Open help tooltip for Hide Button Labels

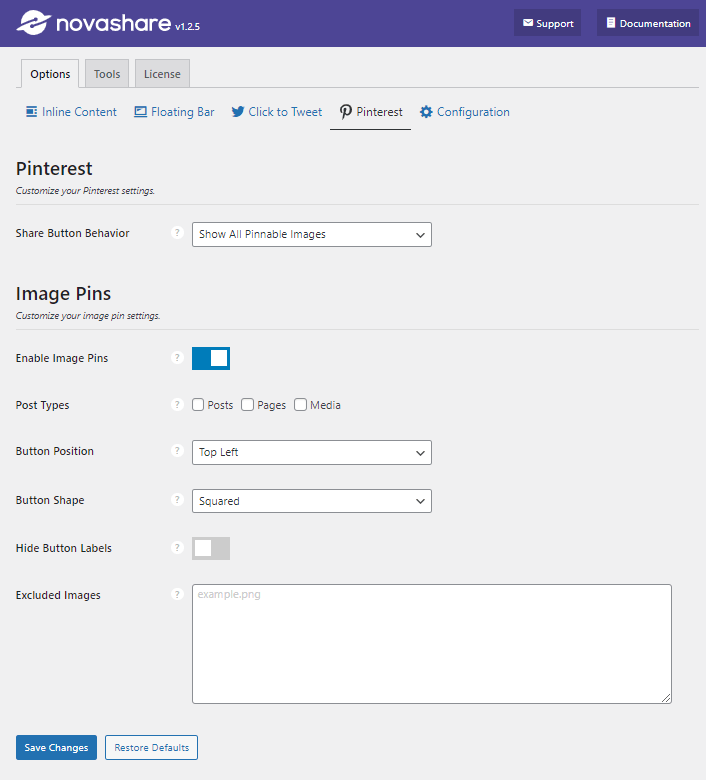[x=177, y=547]
